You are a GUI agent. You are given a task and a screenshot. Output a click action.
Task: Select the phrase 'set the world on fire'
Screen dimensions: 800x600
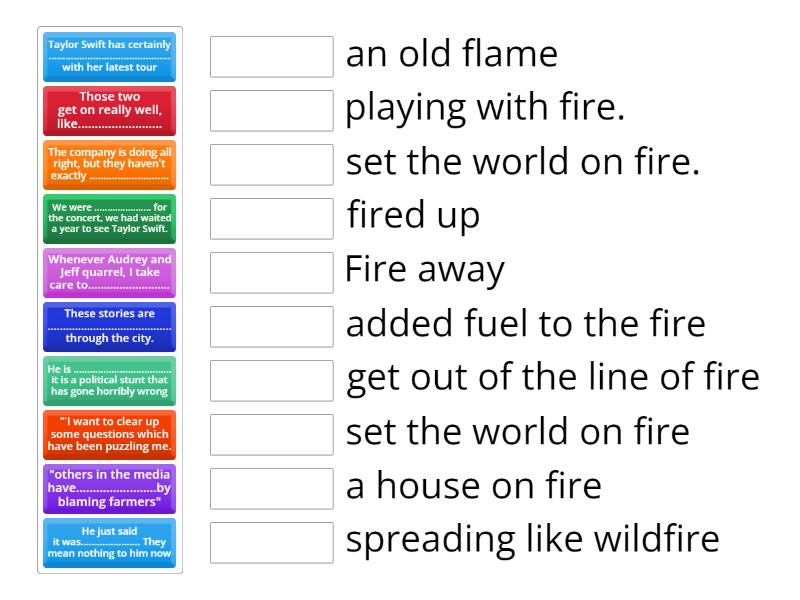tap(517, 431)
